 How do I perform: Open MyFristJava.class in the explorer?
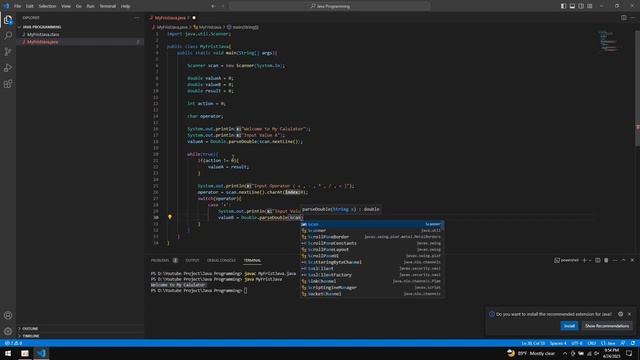(43, 34)
